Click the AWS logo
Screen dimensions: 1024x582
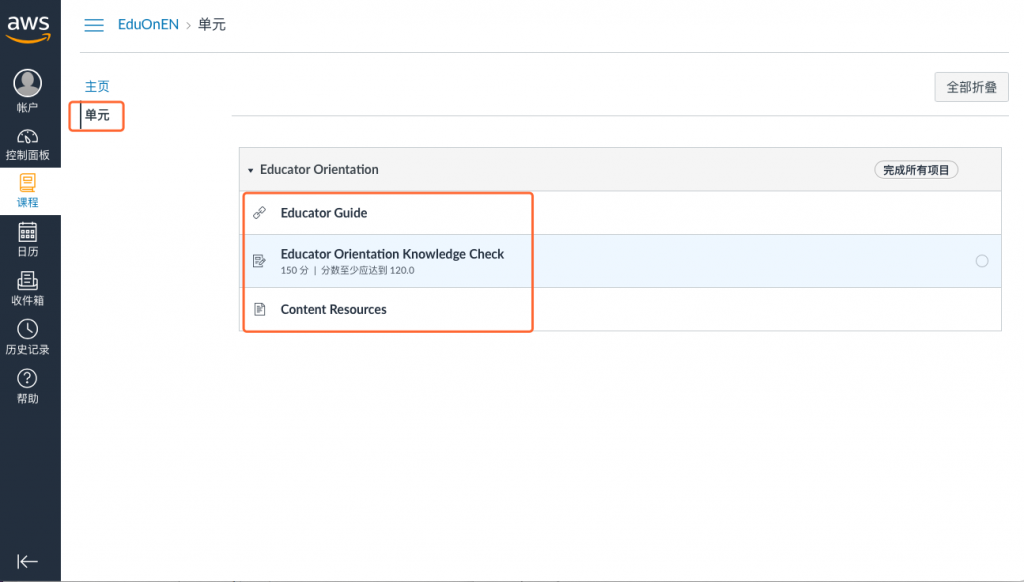click(28, 28)
